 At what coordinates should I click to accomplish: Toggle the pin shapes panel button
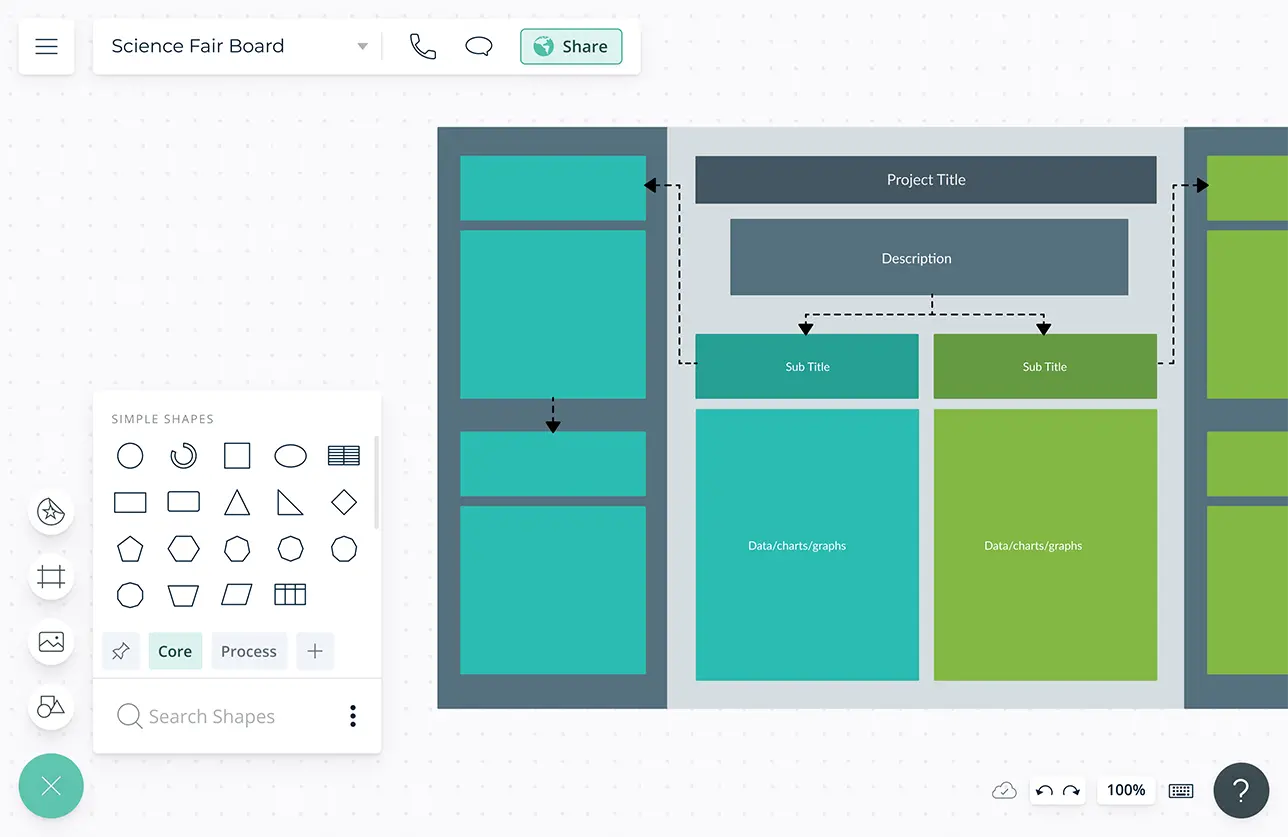click(121, 651)
